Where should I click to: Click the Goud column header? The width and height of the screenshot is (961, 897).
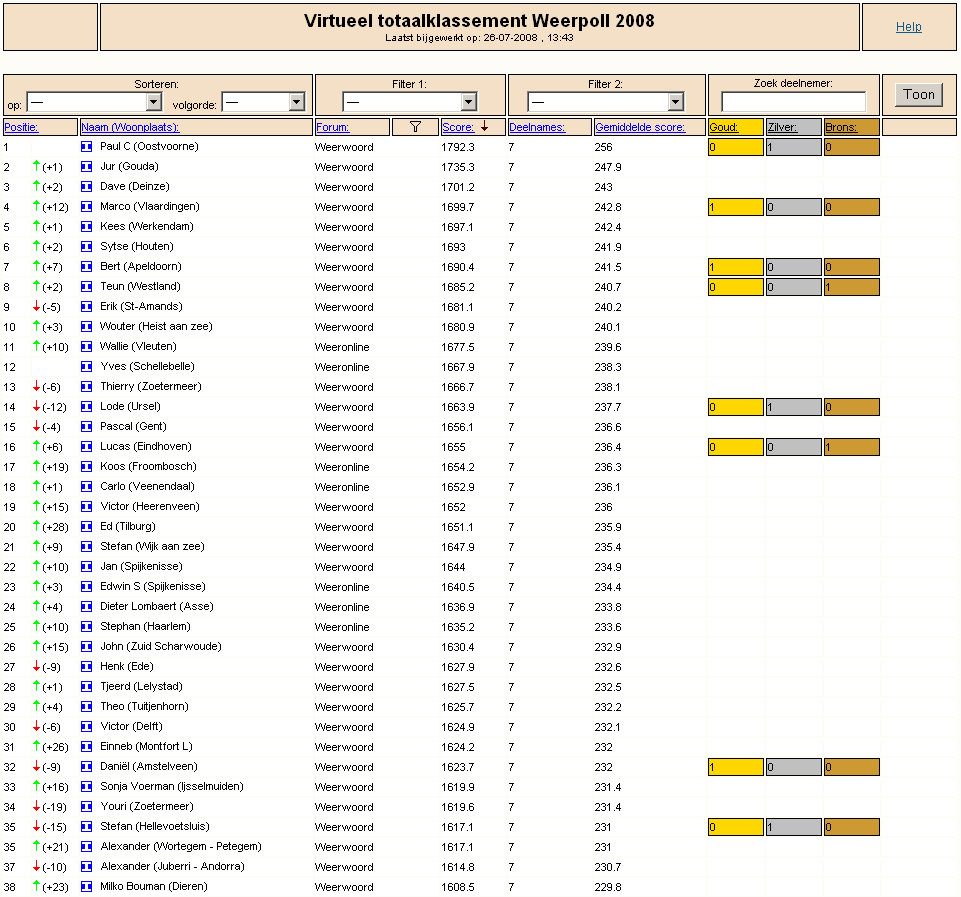[724, 127]
